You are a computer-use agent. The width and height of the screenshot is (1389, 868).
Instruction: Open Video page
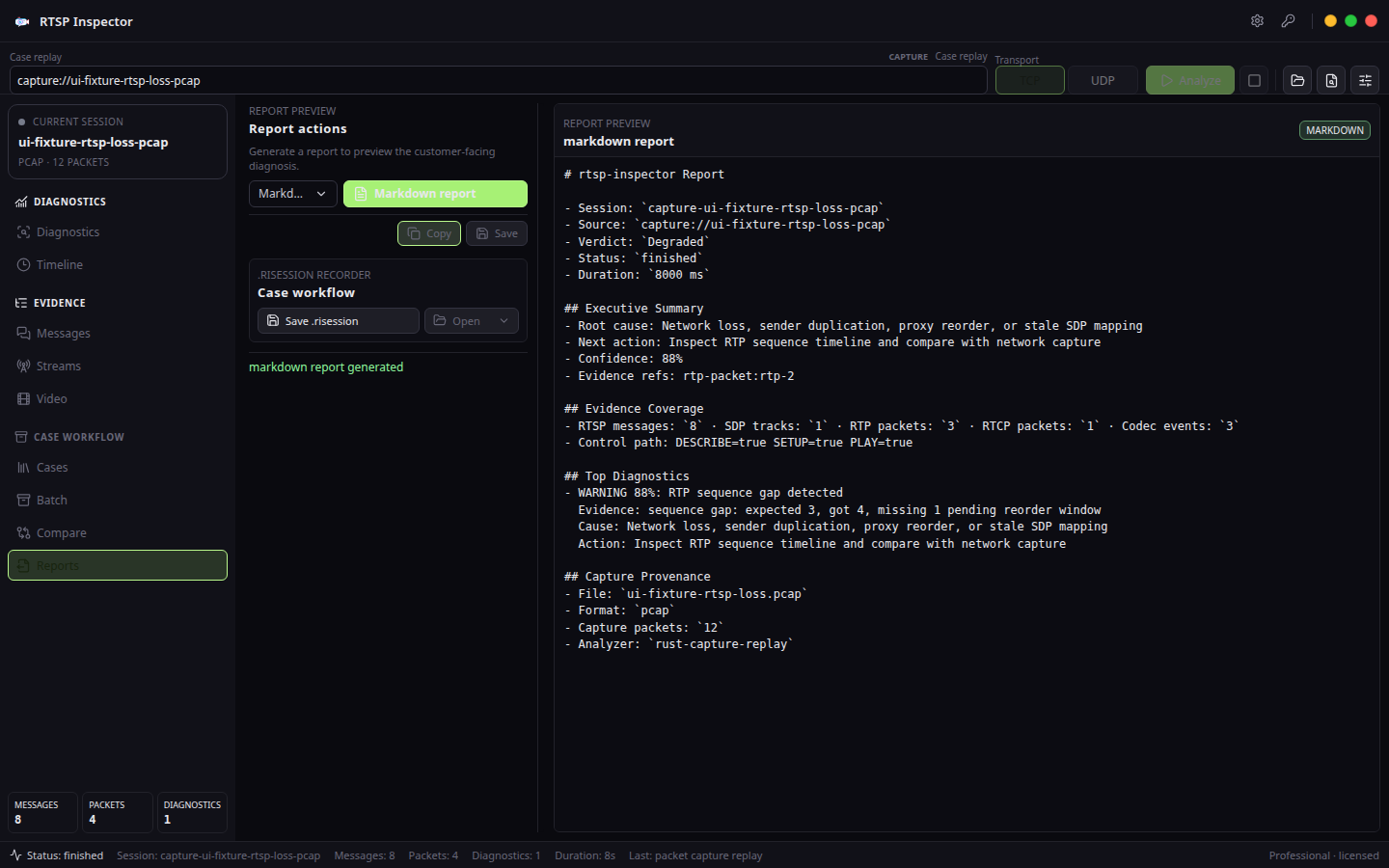pos(118,399)
